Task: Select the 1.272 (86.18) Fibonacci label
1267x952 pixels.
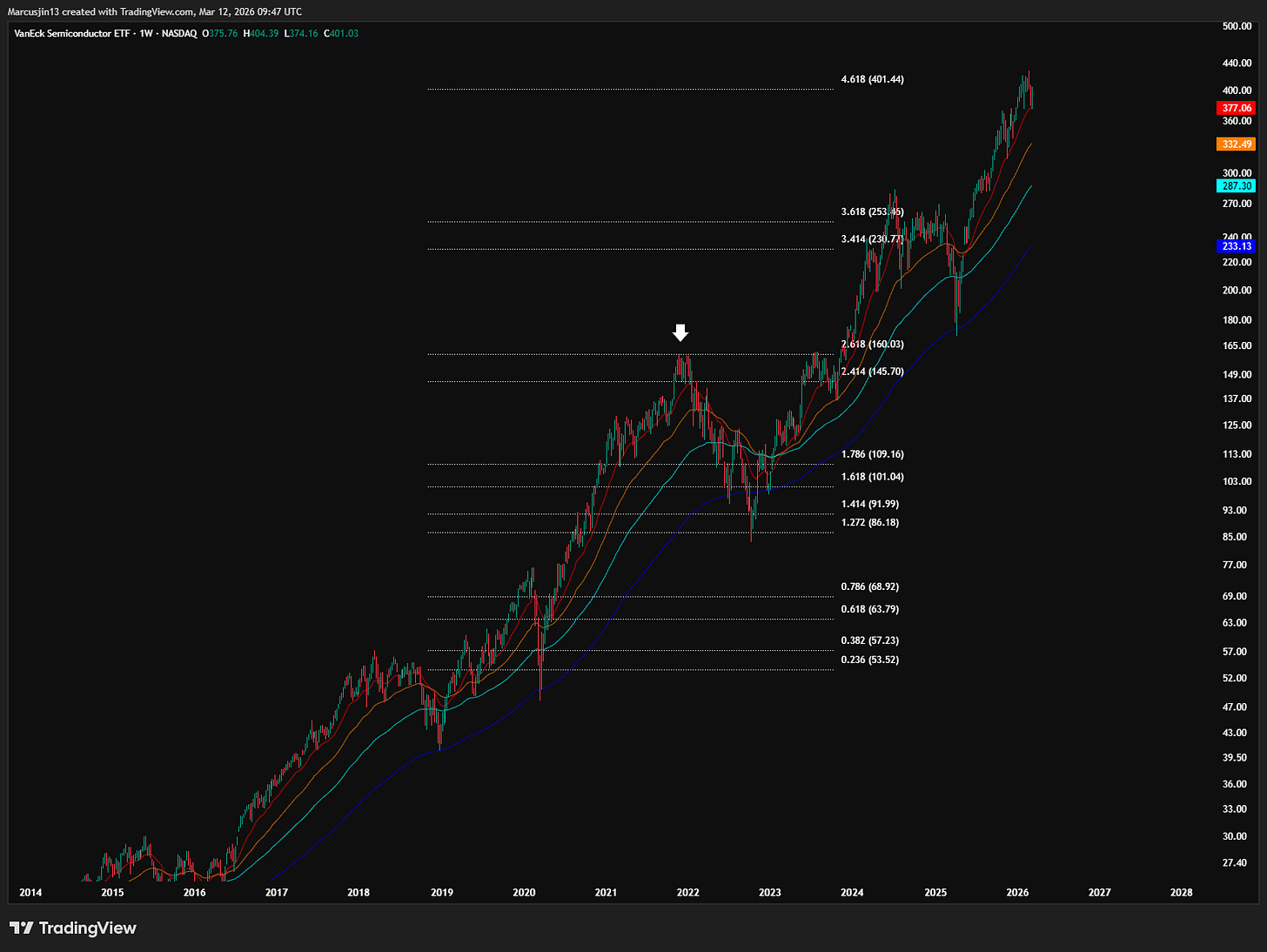Action: tap(870, 522)
